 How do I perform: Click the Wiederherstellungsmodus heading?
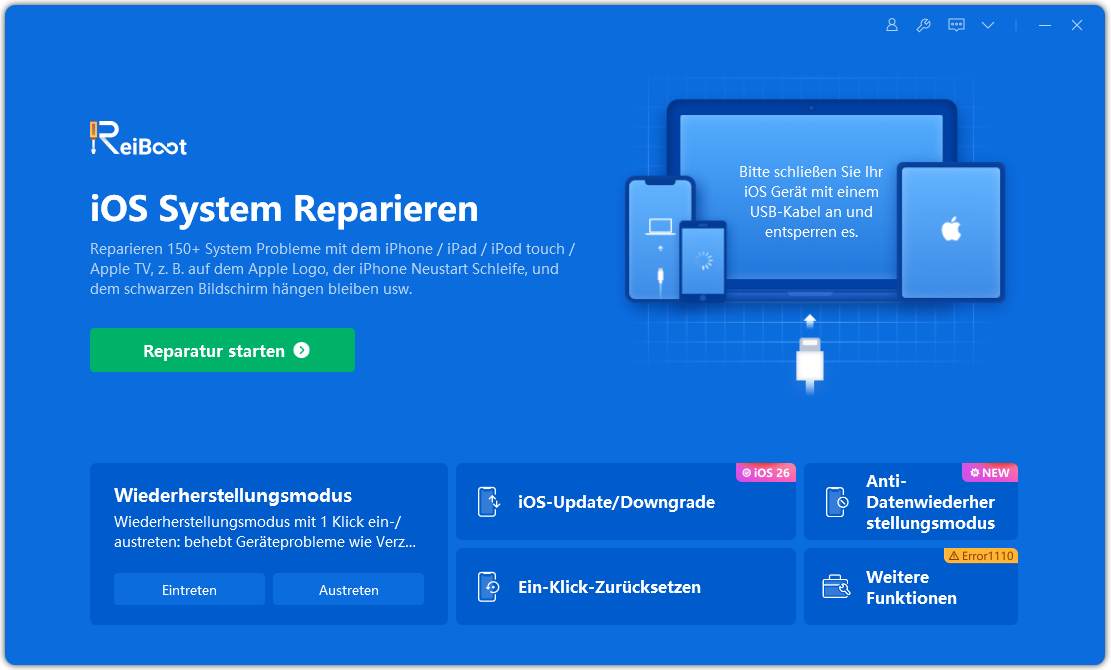tap(233, 496)
